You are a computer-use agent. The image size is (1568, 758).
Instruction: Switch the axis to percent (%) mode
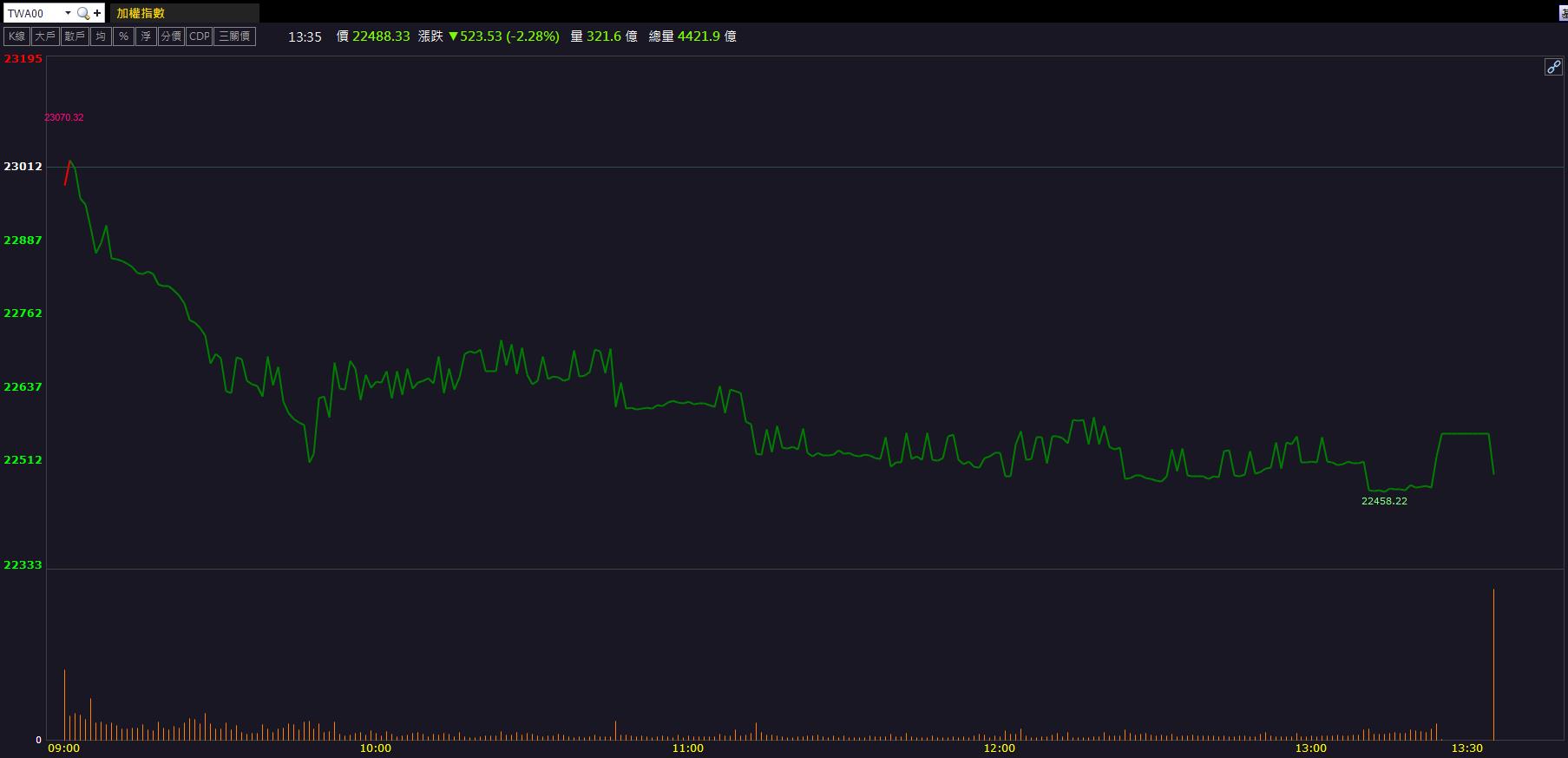point(123,36)
